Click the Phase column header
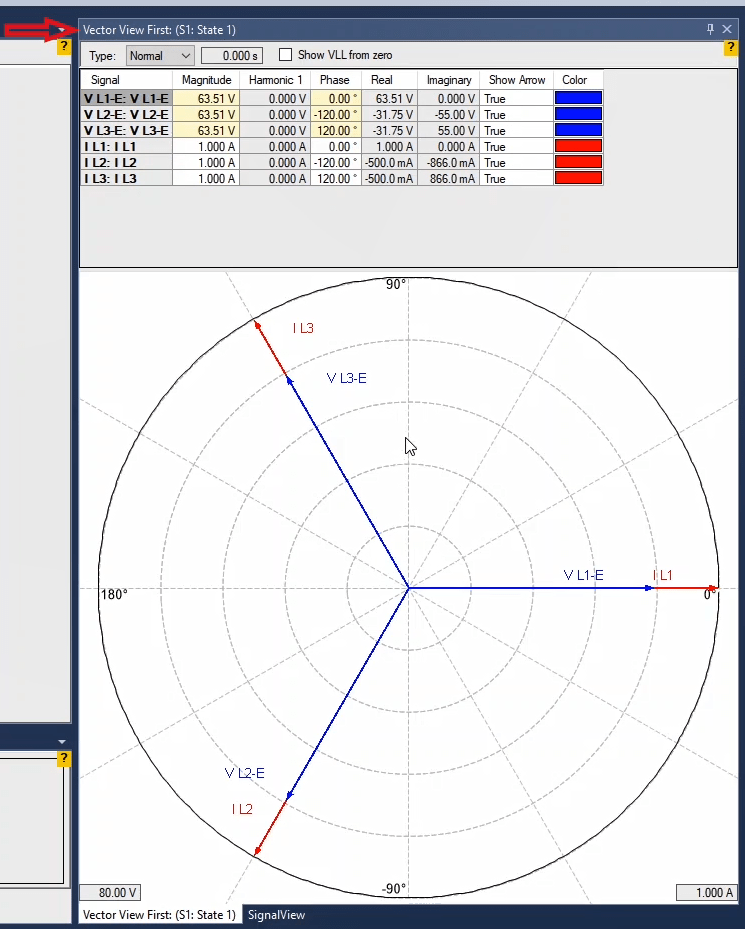Screen dimensions: 745x929 click(334, 80)
